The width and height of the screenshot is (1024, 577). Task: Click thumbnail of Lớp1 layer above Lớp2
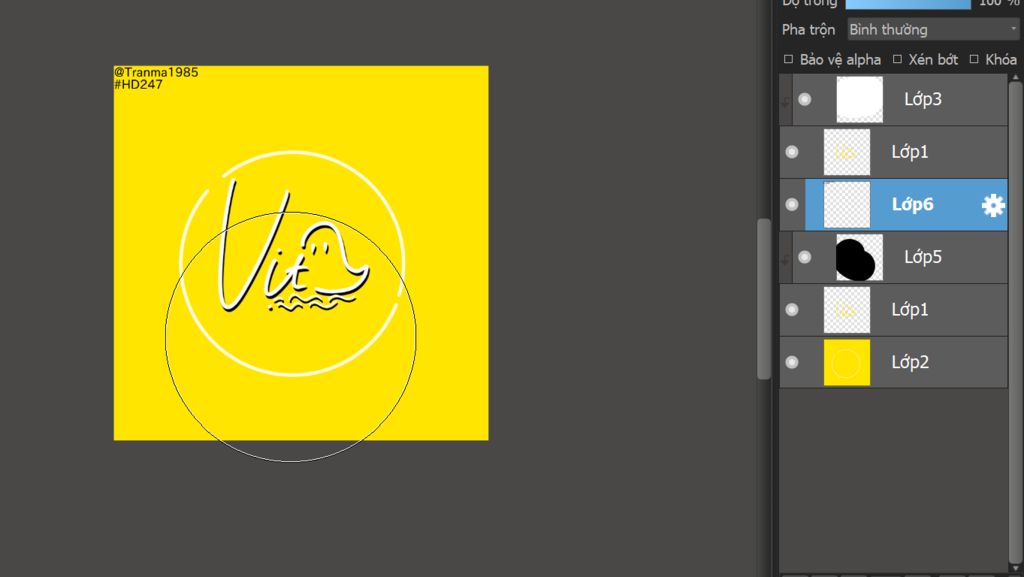846,309
